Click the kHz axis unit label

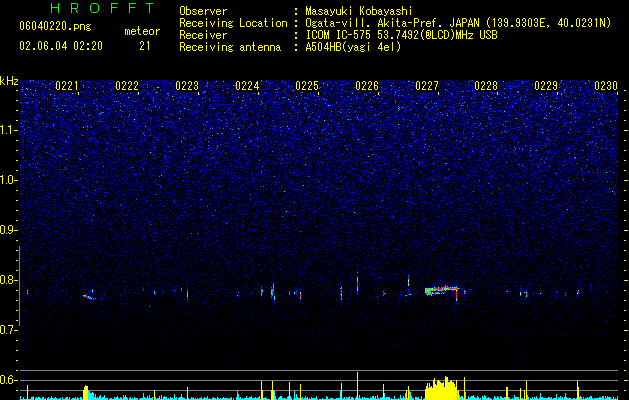coord(9,81)
